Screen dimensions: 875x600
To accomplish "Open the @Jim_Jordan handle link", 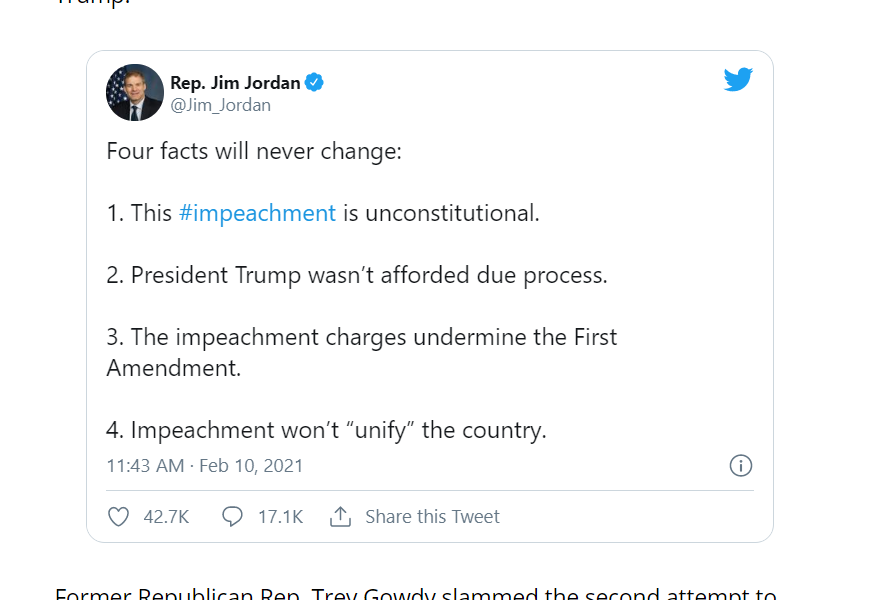I will pos(220,105).
